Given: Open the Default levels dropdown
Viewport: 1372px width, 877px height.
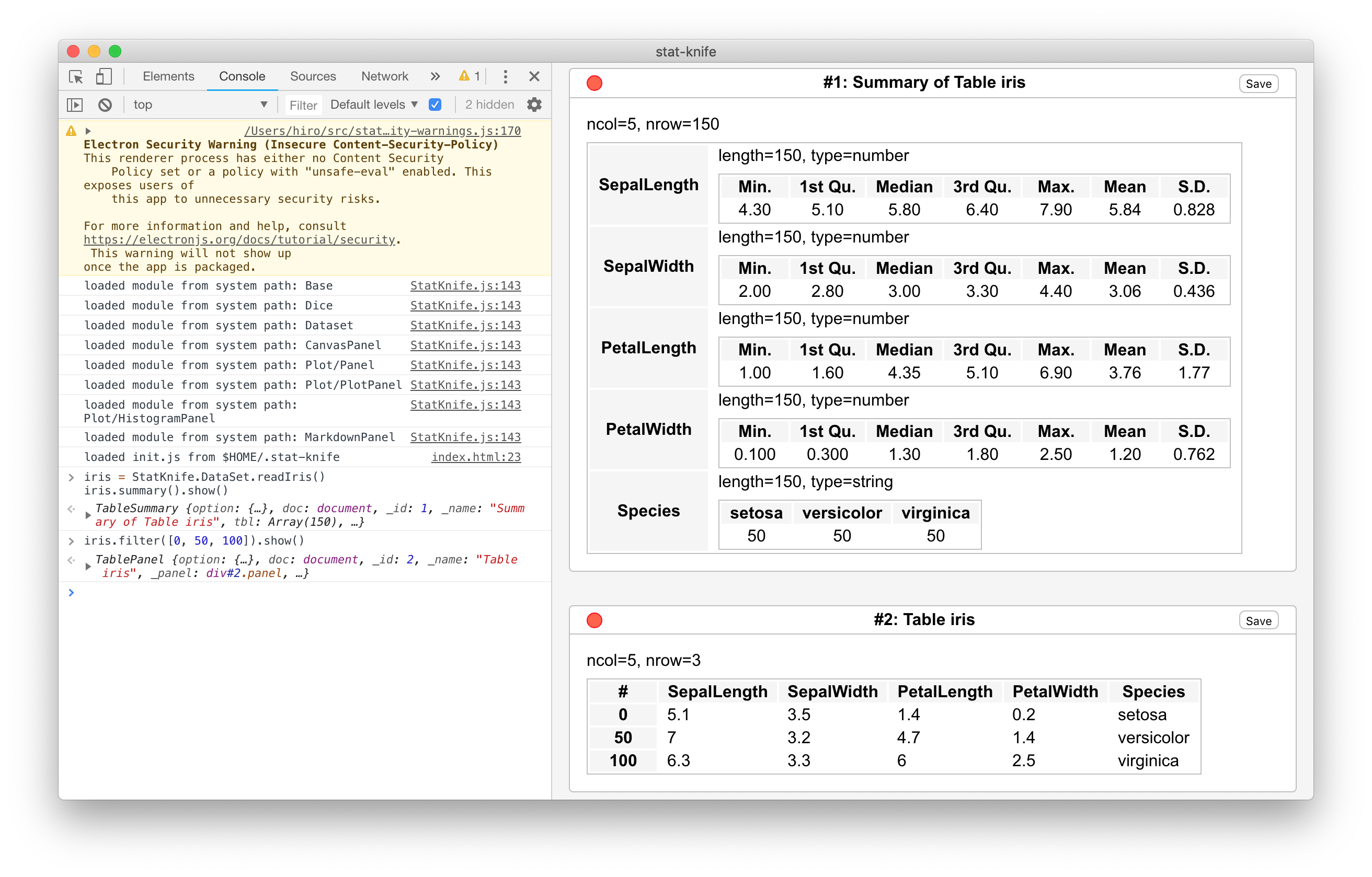Looking at the screenshot, I should tap(374, 105).
